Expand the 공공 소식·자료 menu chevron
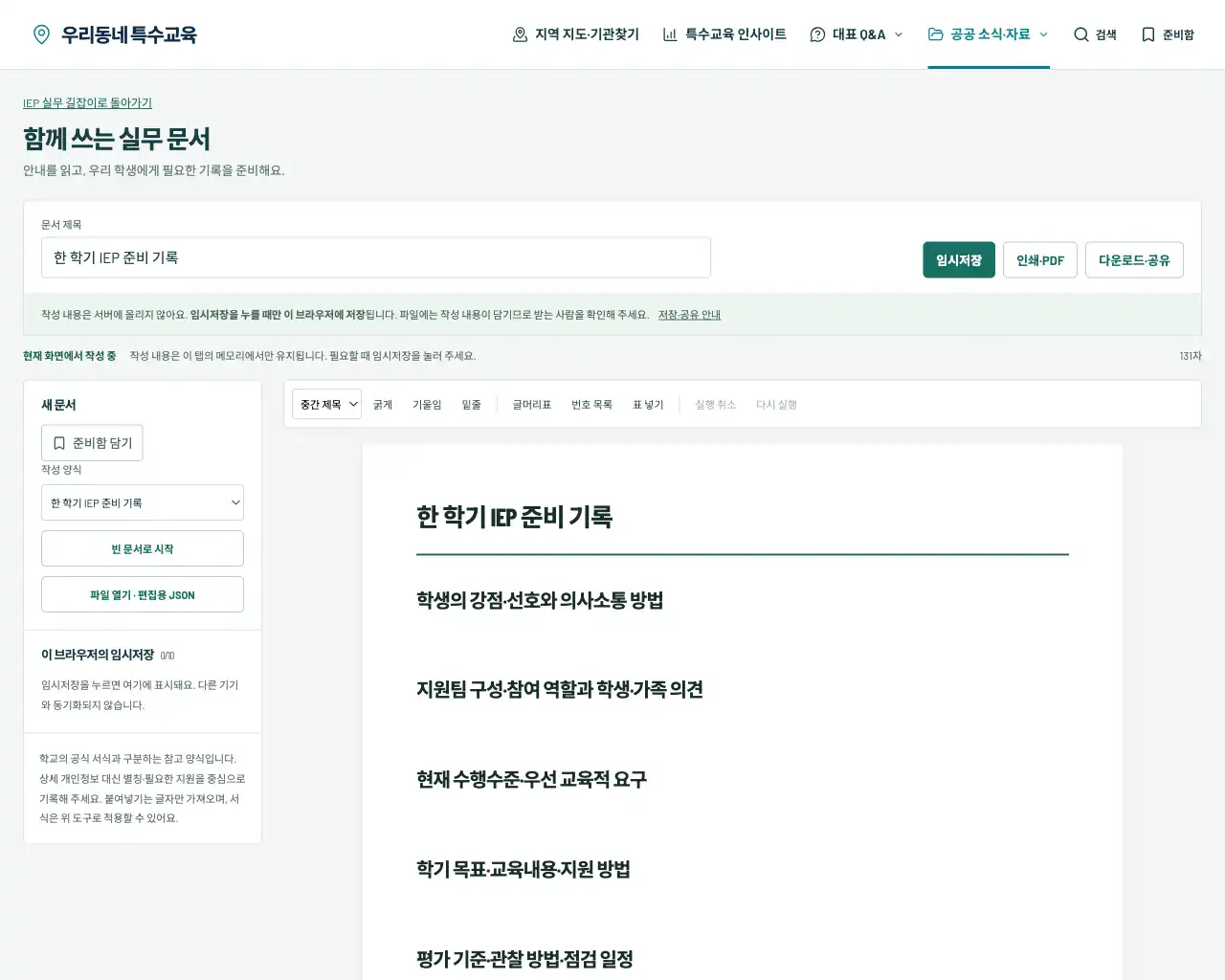The height and width of the screenshot is (980, 1225). pyautogui.click(x=1043, y=34)
